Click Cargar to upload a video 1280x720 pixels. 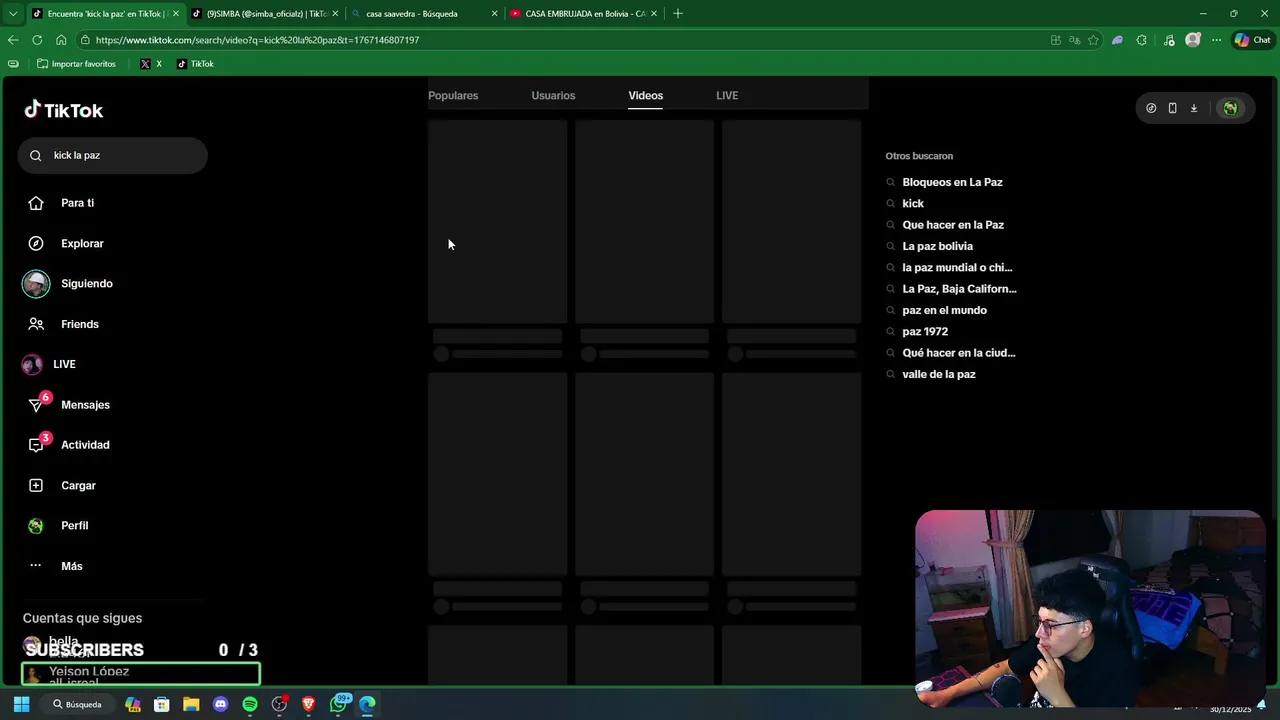tap(78, 485)
